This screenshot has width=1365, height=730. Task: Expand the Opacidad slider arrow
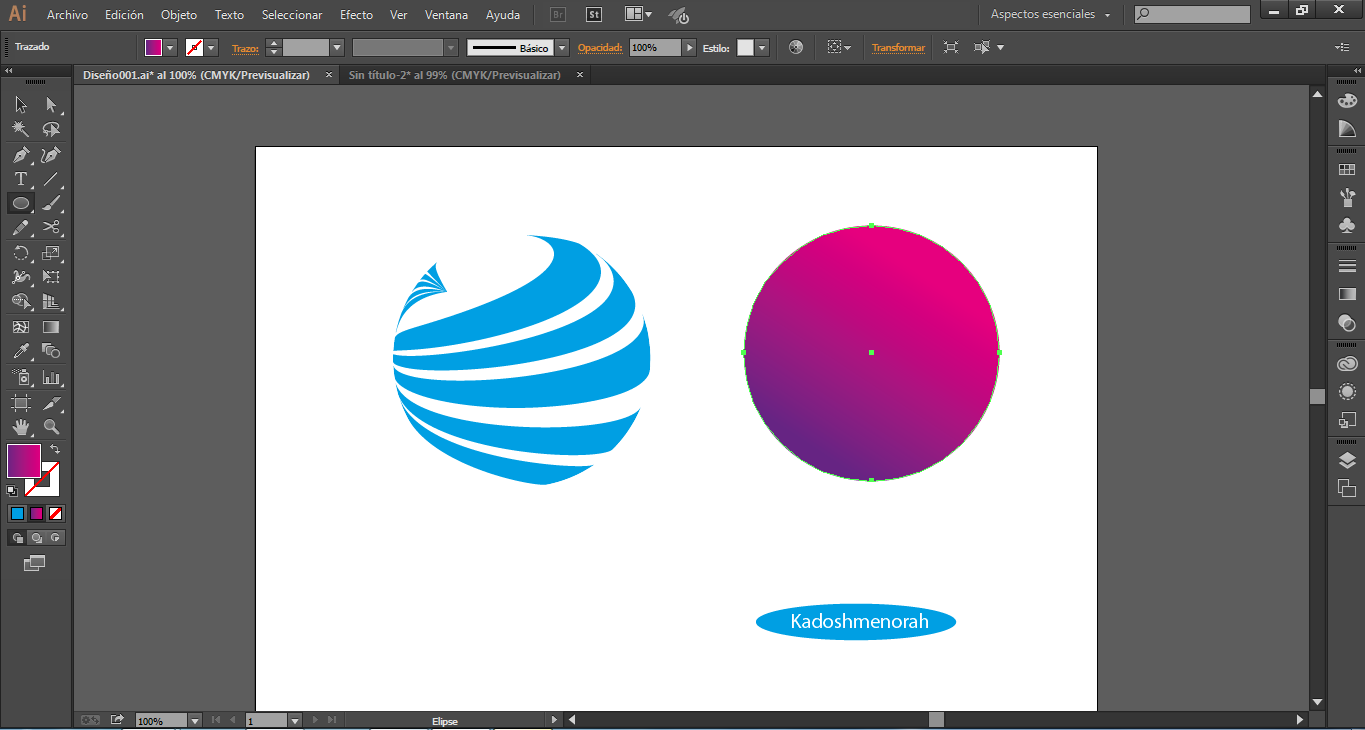(689, 47)
